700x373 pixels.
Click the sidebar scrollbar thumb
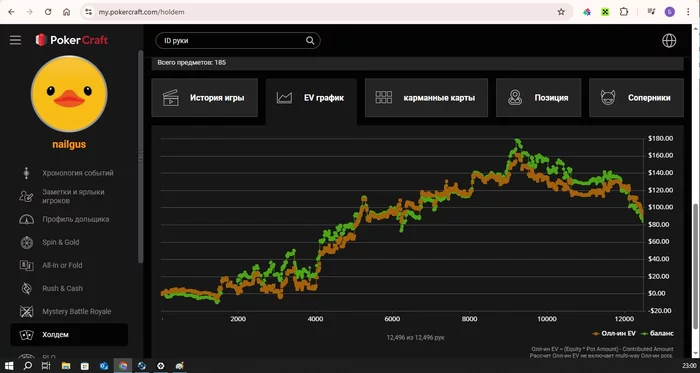(141, 156)
